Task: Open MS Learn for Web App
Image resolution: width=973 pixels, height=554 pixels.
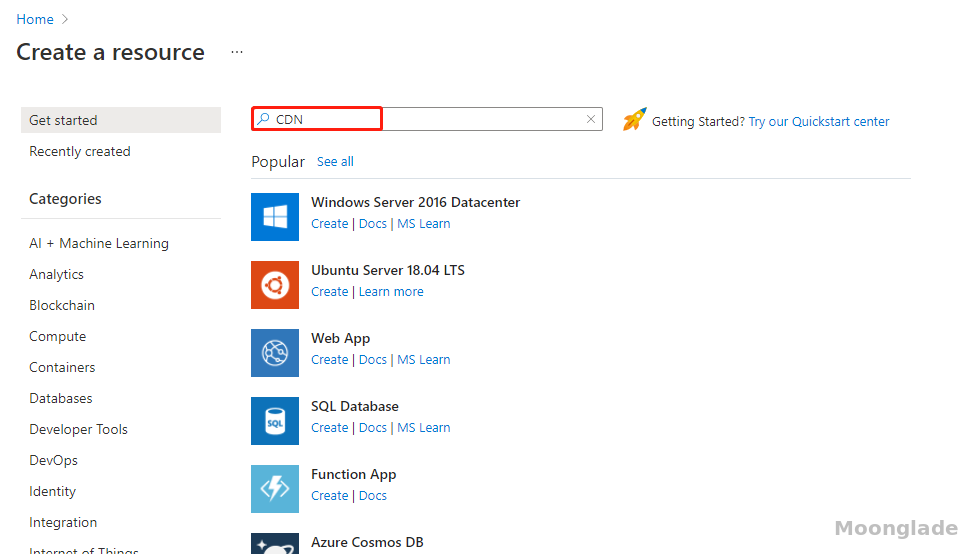Action: [x=424, y=360]
